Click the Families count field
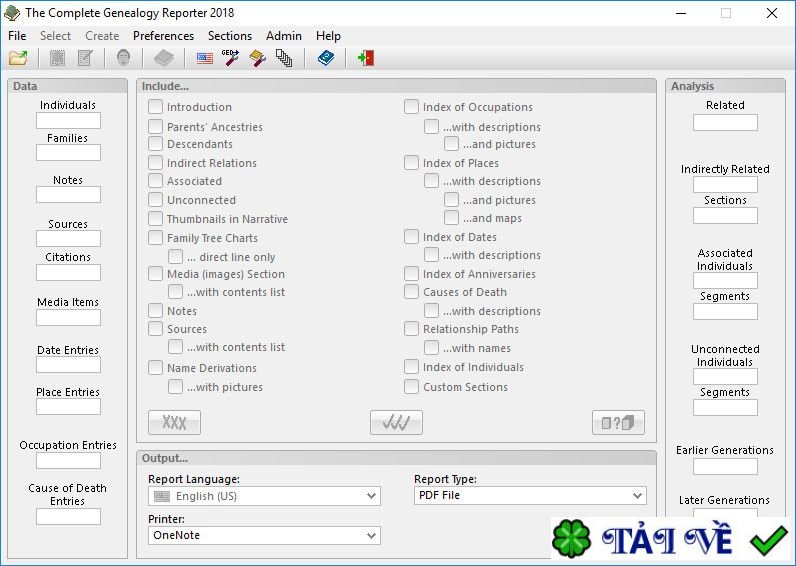 point(69,152)
